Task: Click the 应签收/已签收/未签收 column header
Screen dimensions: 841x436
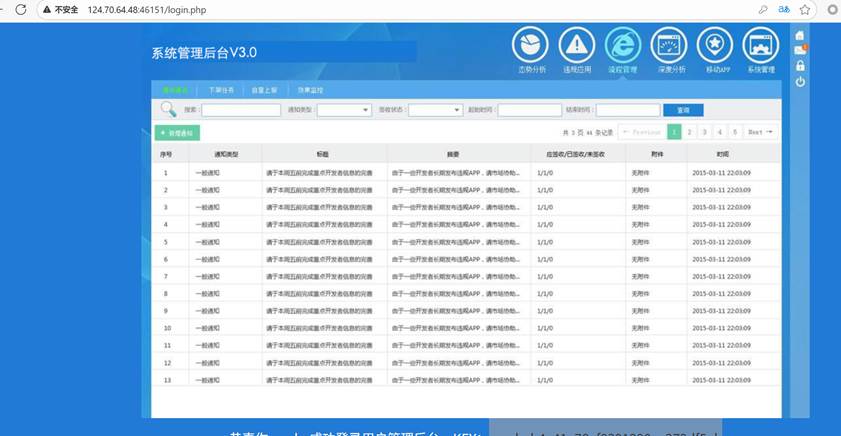Action: point(576,154)
